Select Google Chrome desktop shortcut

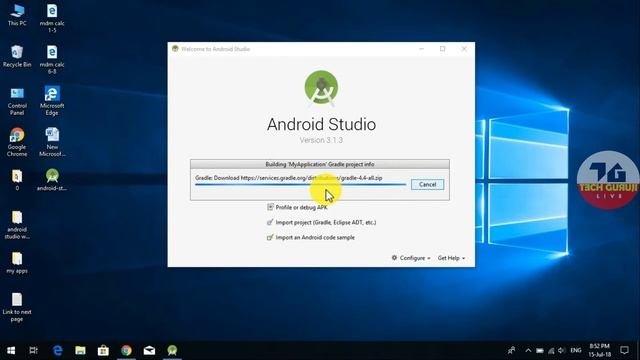point(17,142)
